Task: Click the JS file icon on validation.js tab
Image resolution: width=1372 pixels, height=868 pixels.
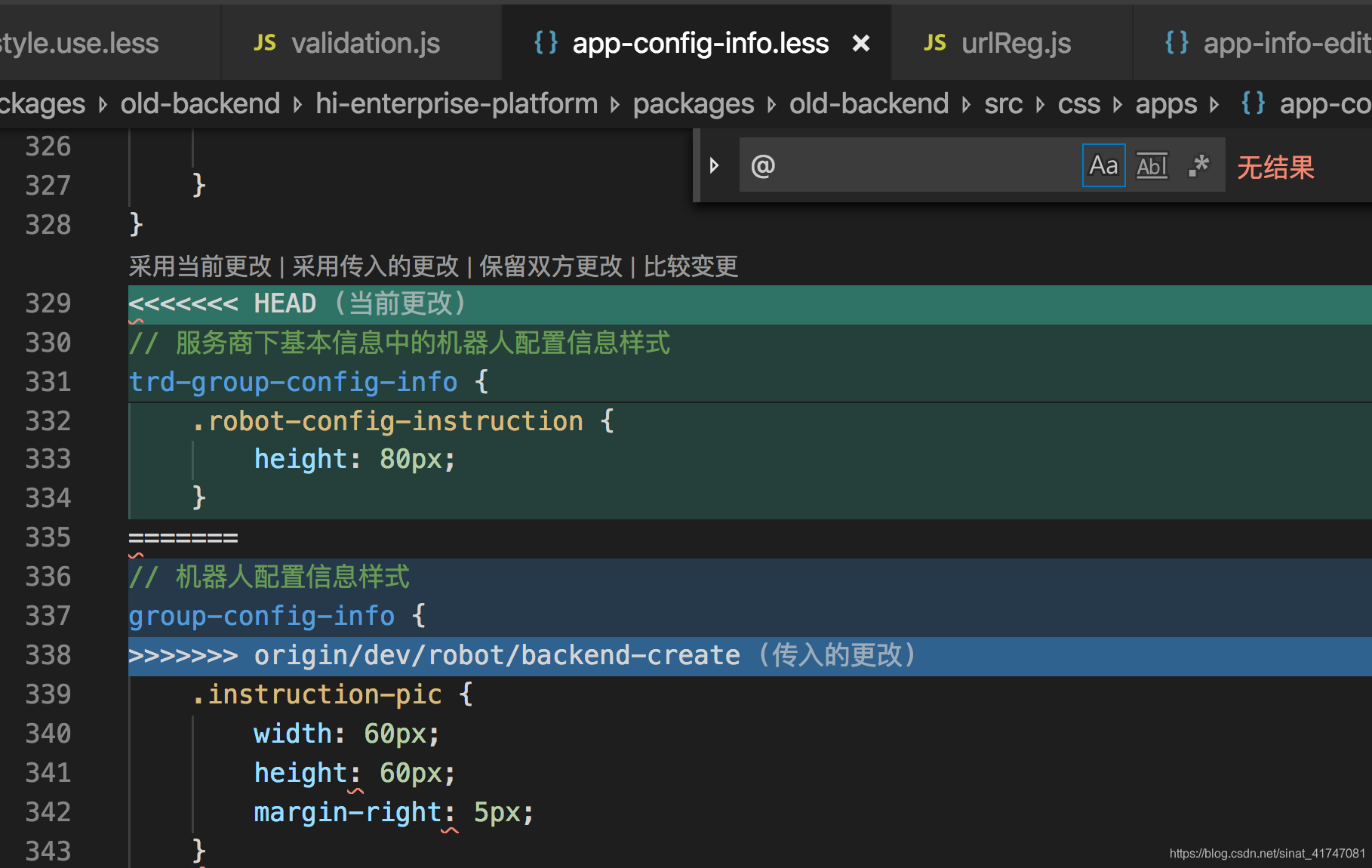Action: point(265,43)
